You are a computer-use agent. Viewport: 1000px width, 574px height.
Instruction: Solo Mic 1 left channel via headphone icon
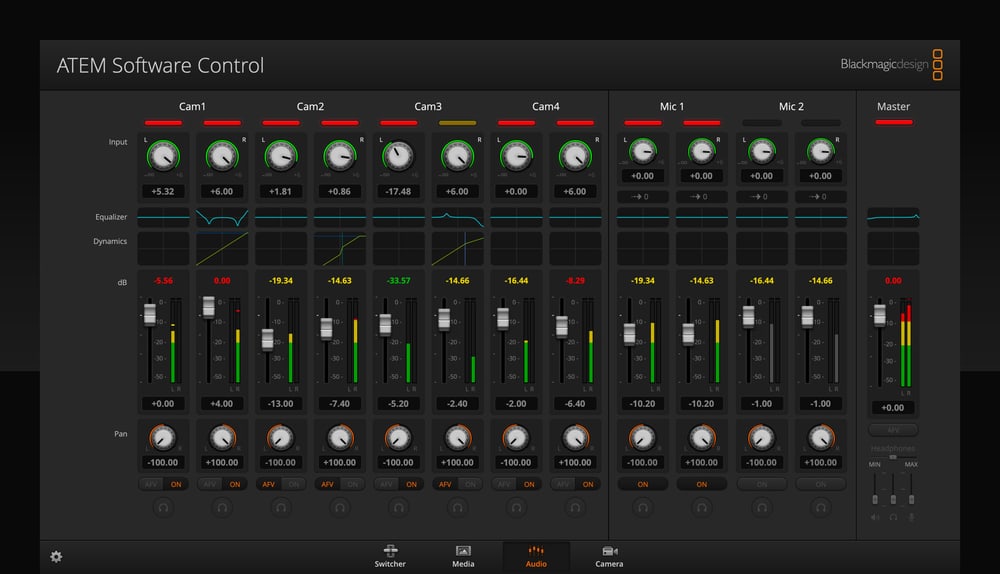(643, 508)
